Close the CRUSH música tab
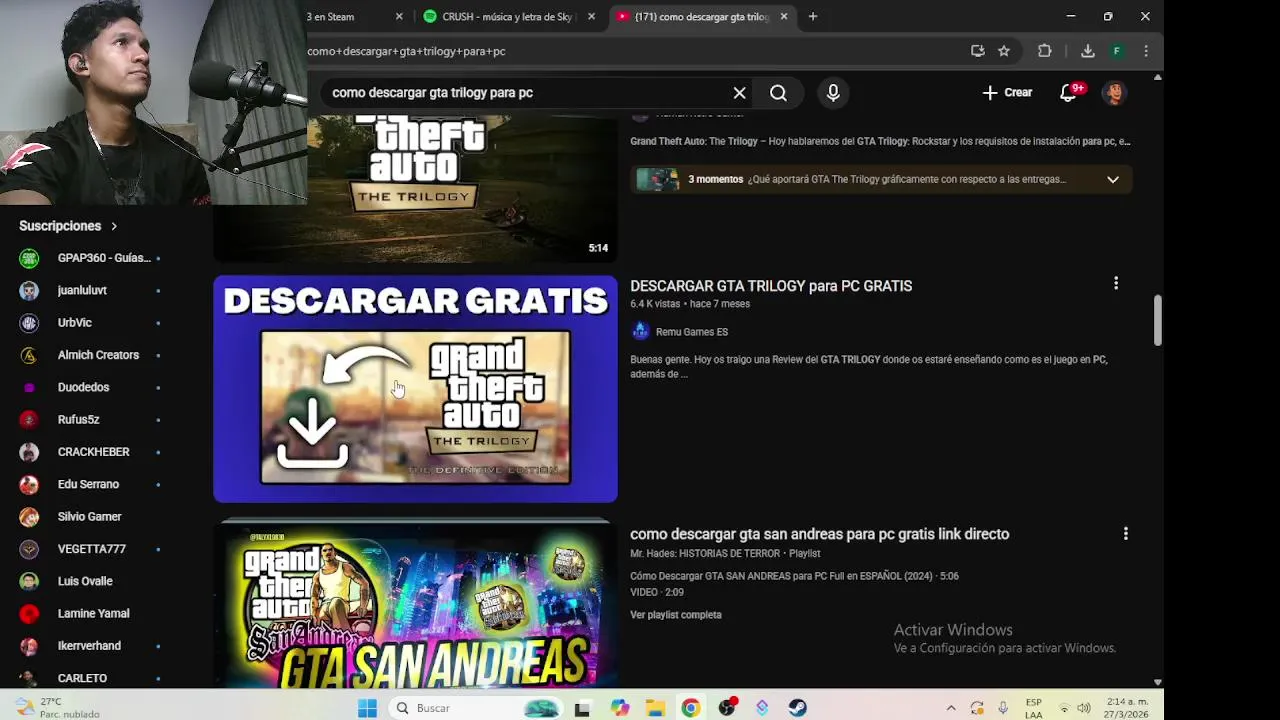The image size is (1280, 720). tap(591, 17)
